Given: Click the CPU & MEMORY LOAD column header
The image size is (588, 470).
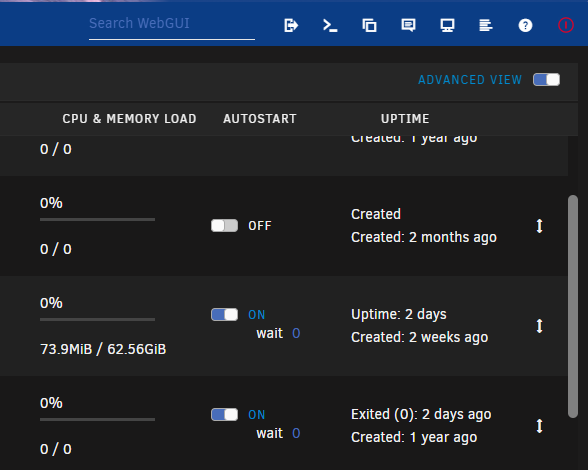Looking at the screenshot, I should click(129, 119).
